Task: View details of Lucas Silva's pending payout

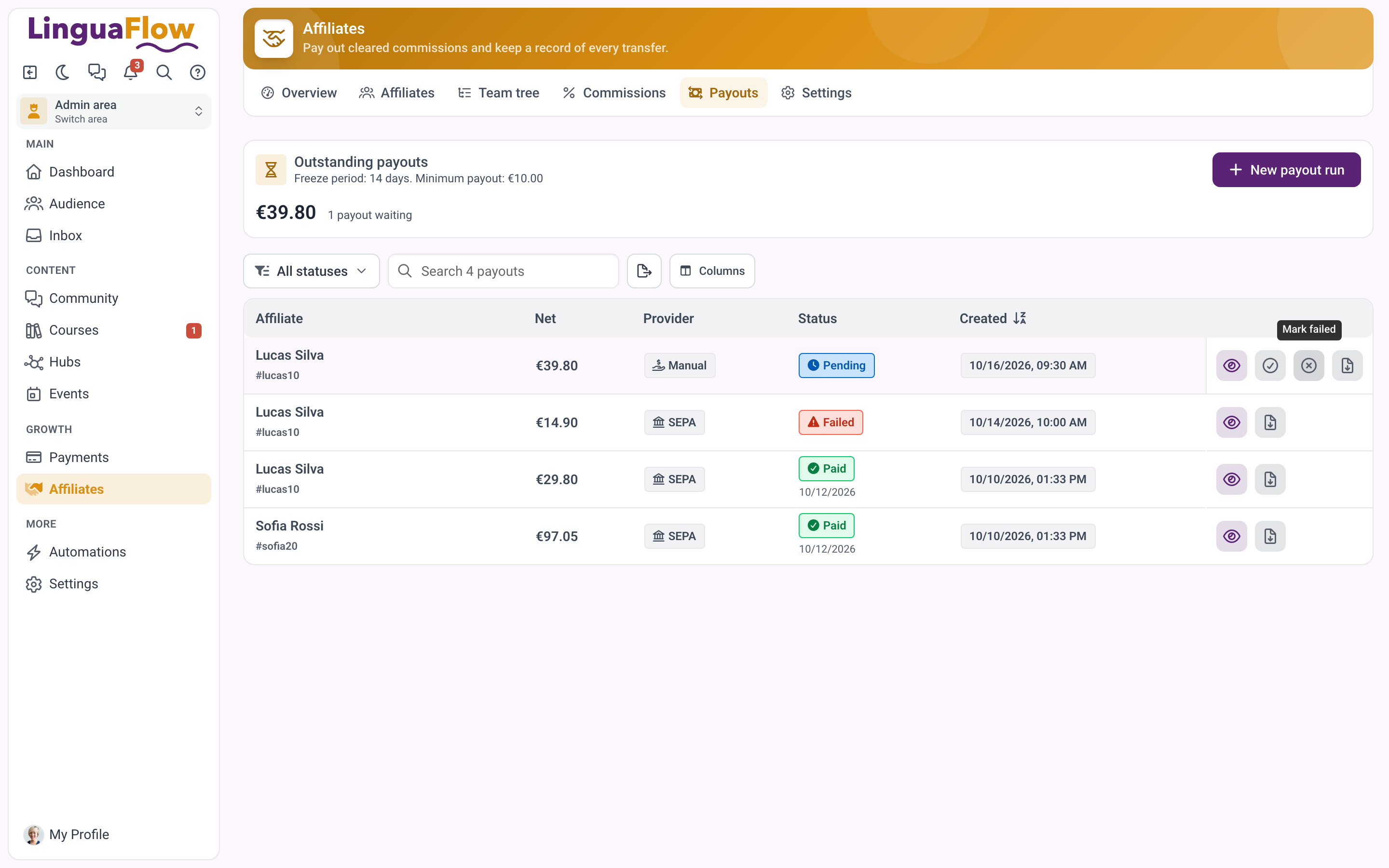Action: pos(1232,366)
